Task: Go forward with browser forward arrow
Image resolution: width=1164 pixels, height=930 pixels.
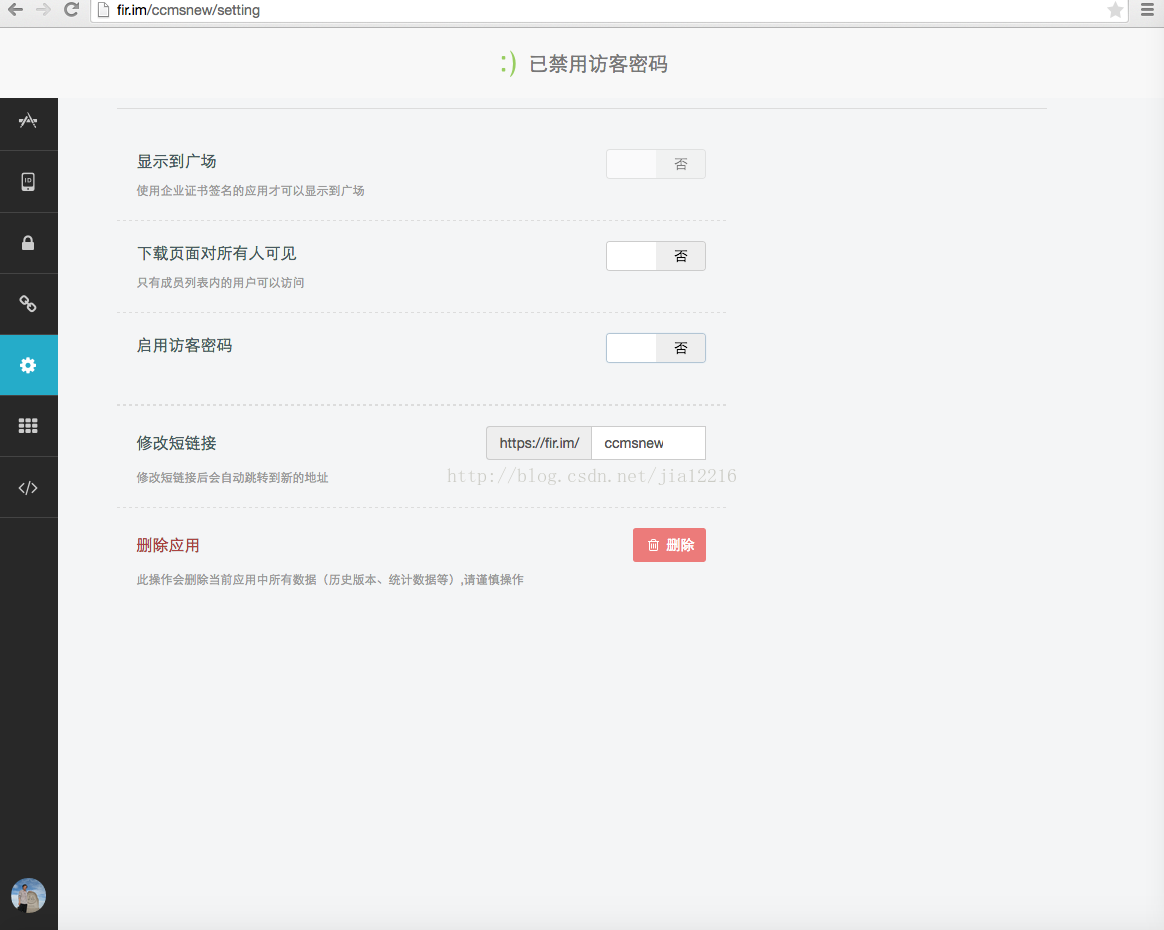Action: [x=43, y=10]
